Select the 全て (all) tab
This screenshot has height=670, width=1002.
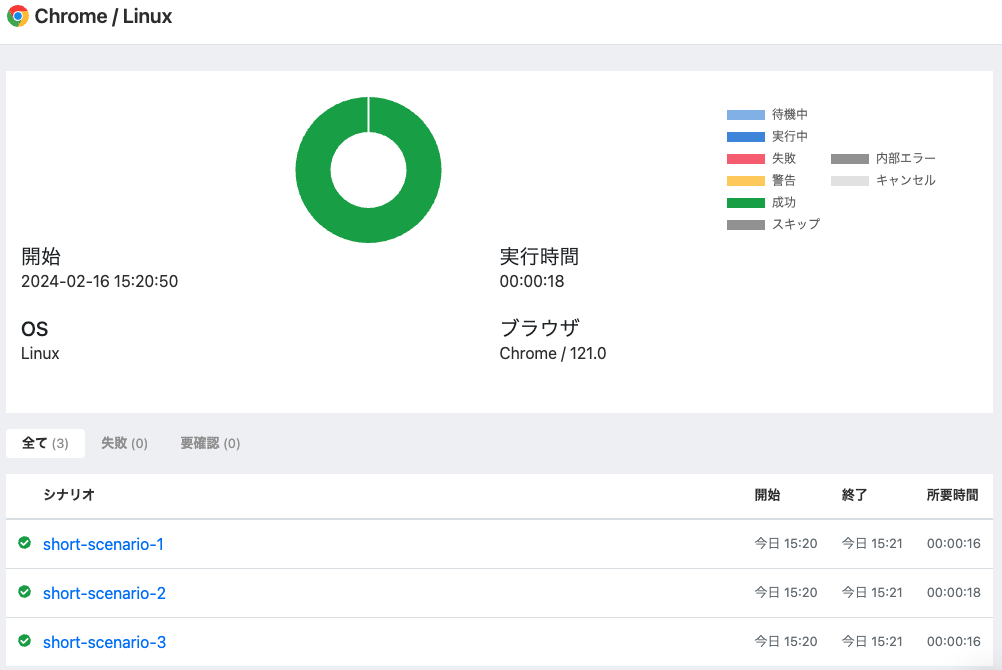click(x=45, y=443)
